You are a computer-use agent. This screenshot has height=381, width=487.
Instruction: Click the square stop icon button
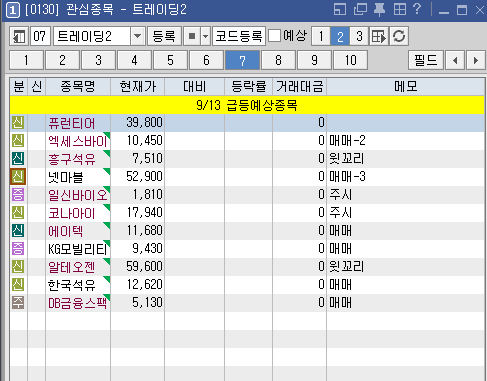(192, 36)
